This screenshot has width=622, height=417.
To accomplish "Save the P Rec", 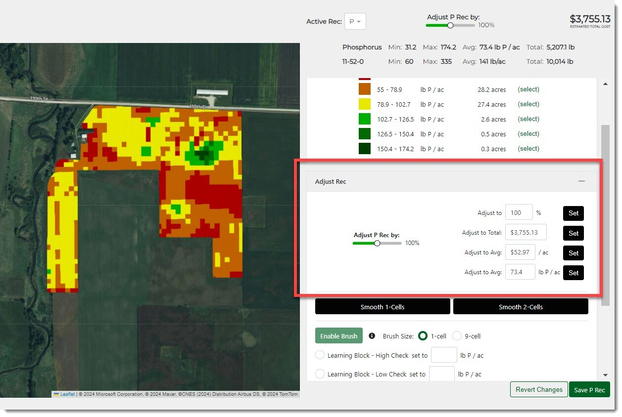I will (589, 389).
